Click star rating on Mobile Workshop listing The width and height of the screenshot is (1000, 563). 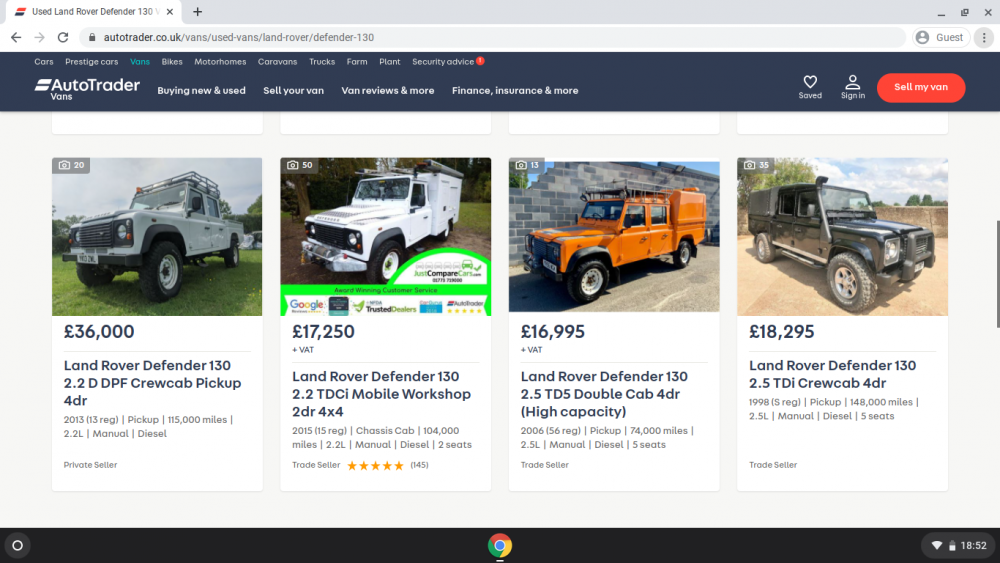click(375, 465)
